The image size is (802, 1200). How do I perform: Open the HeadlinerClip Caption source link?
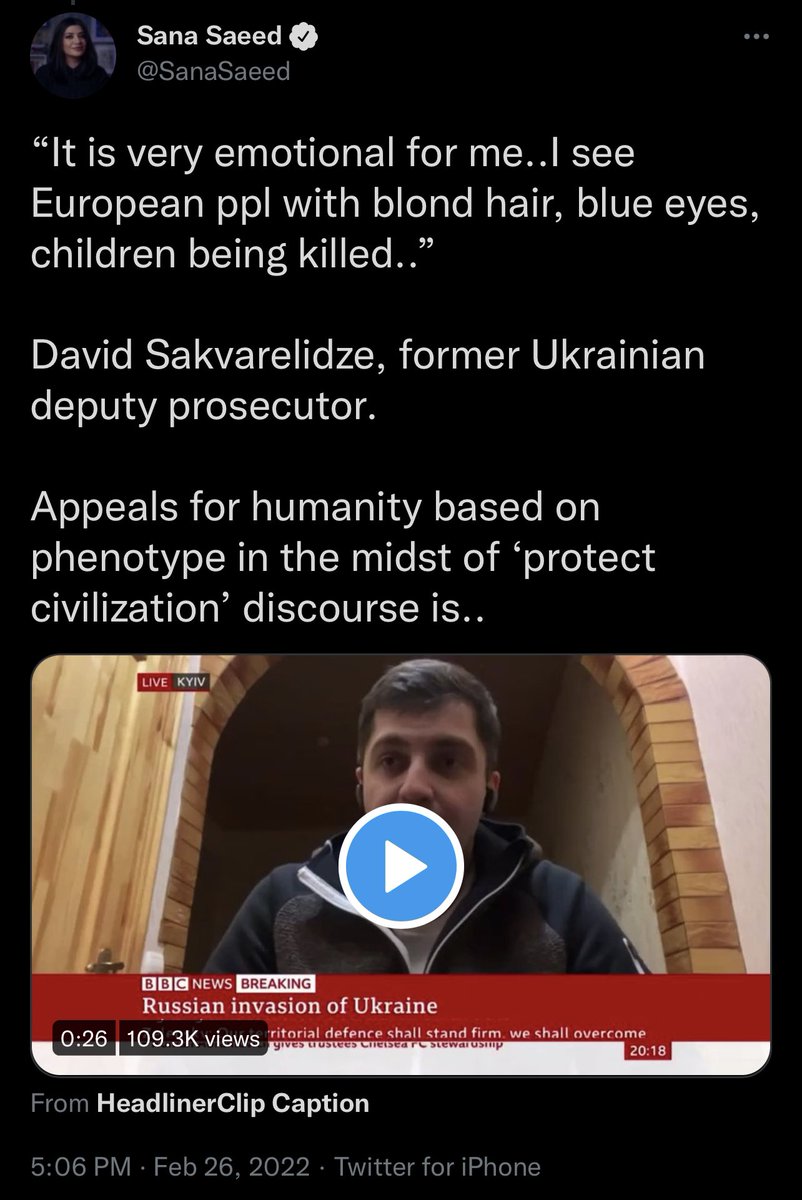click(233, 1103)
